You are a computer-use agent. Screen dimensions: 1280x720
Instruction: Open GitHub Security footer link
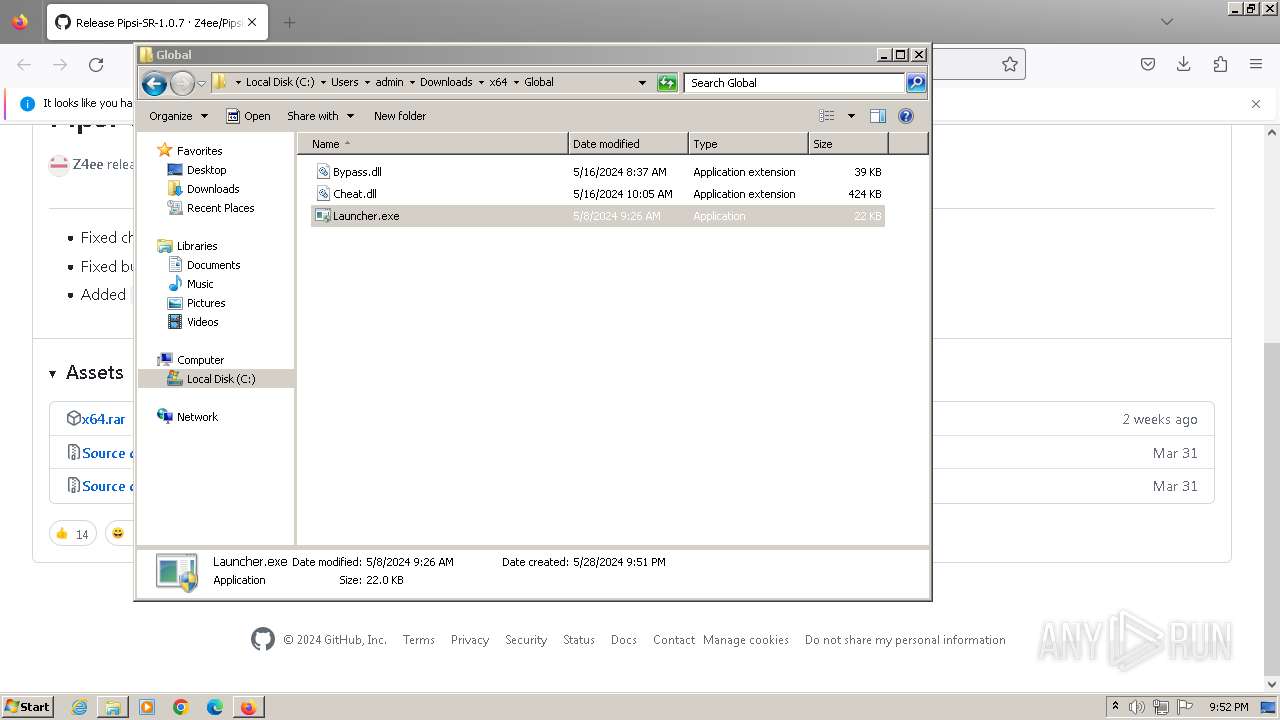[526, 640]
